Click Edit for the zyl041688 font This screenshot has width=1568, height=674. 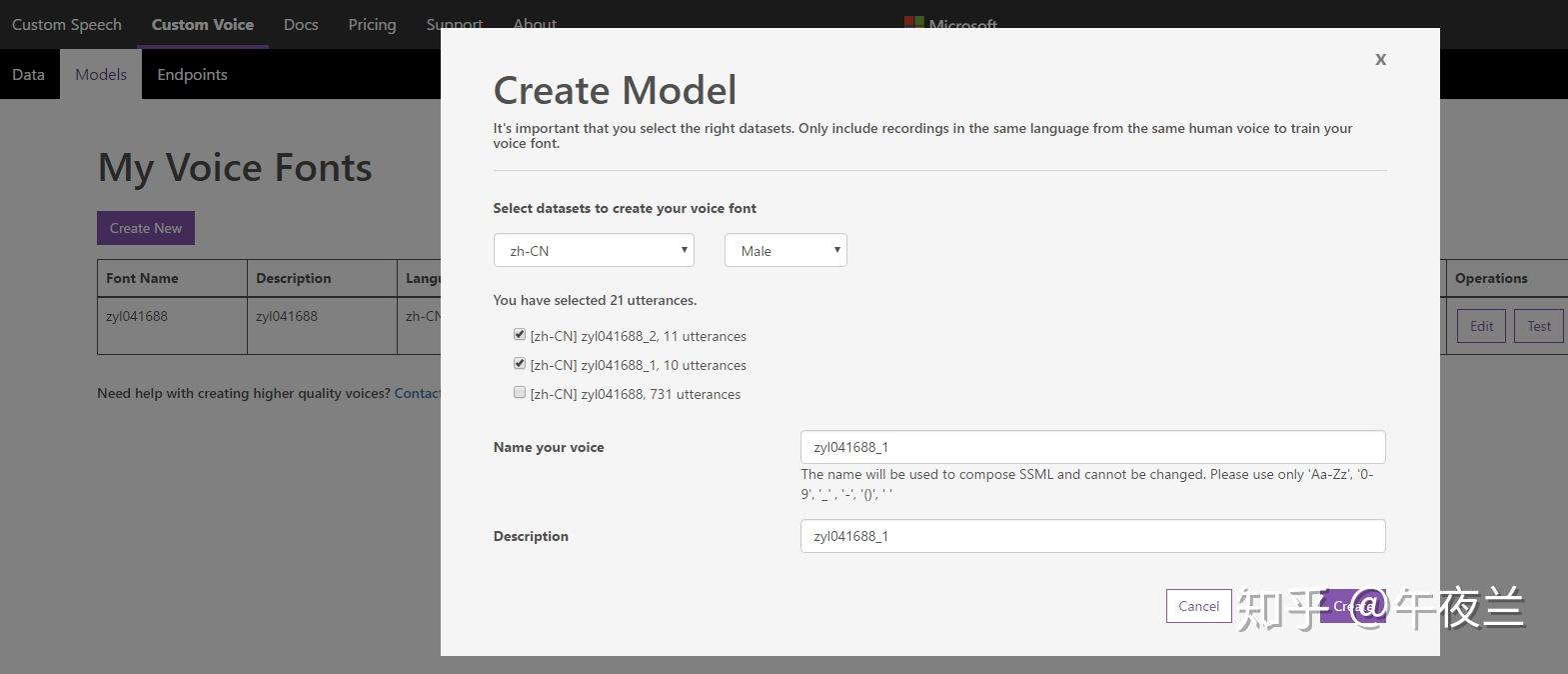(x=1481, y=326)
